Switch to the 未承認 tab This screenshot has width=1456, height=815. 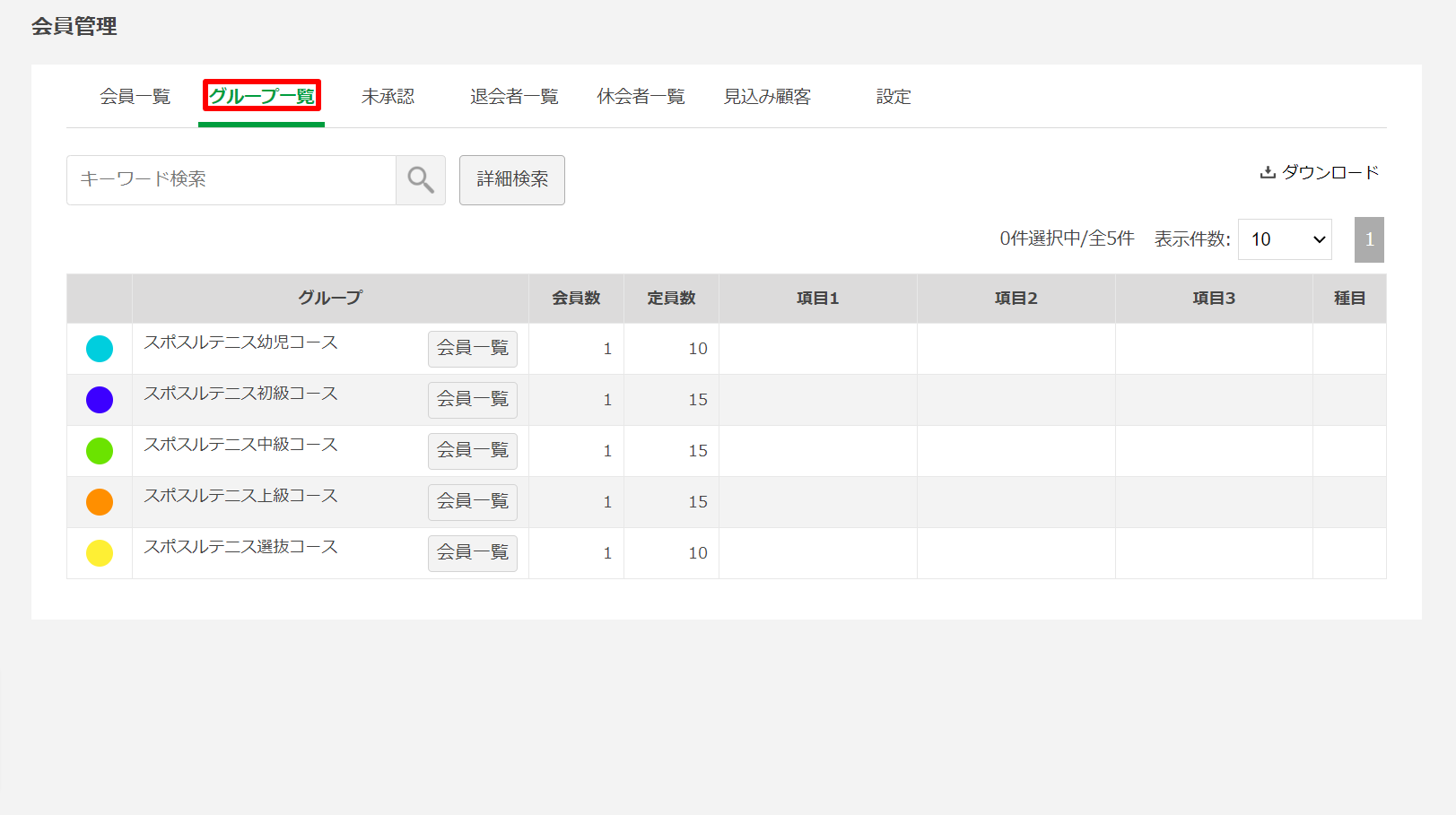click(x=388, y=96)
